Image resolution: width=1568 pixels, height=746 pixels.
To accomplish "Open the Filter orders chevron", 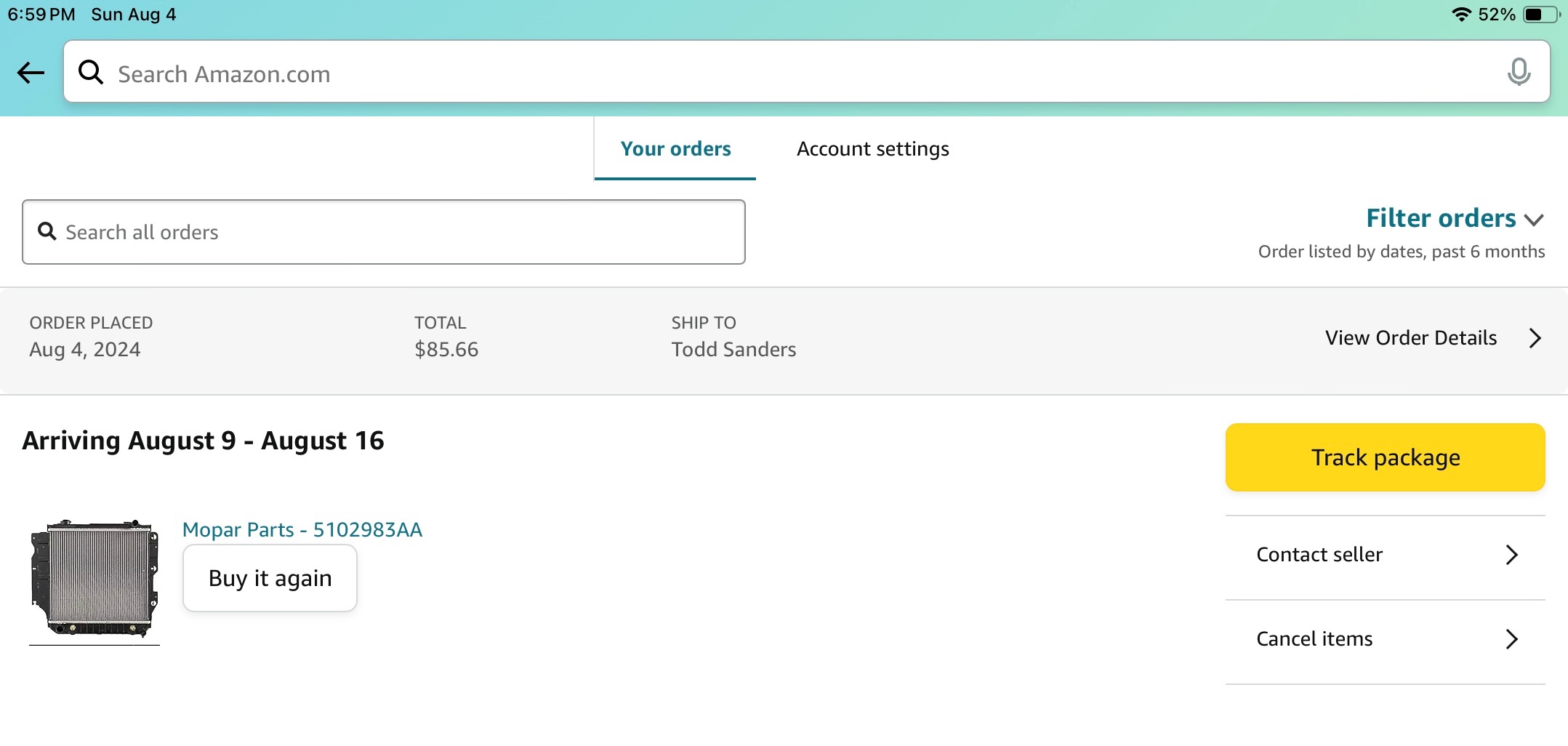I will click(1534, 220).
